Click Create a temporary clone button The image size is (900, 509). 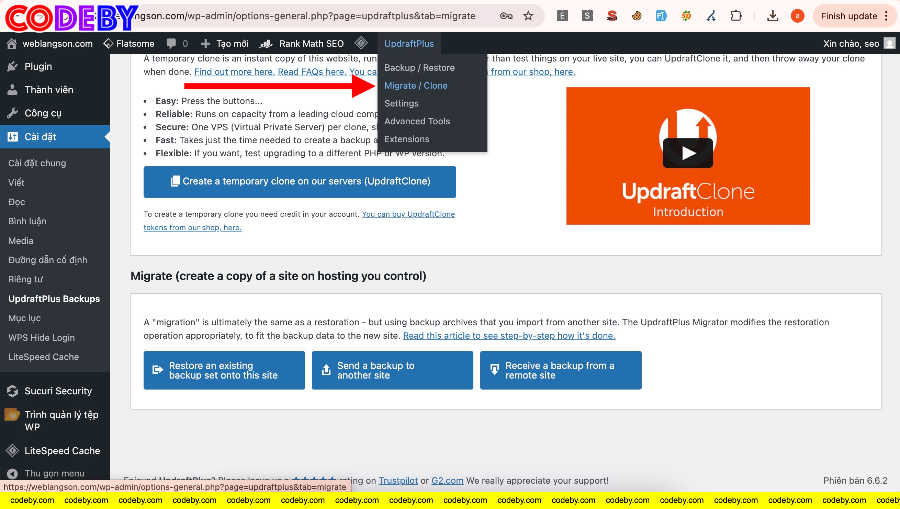tap(300, 181)
